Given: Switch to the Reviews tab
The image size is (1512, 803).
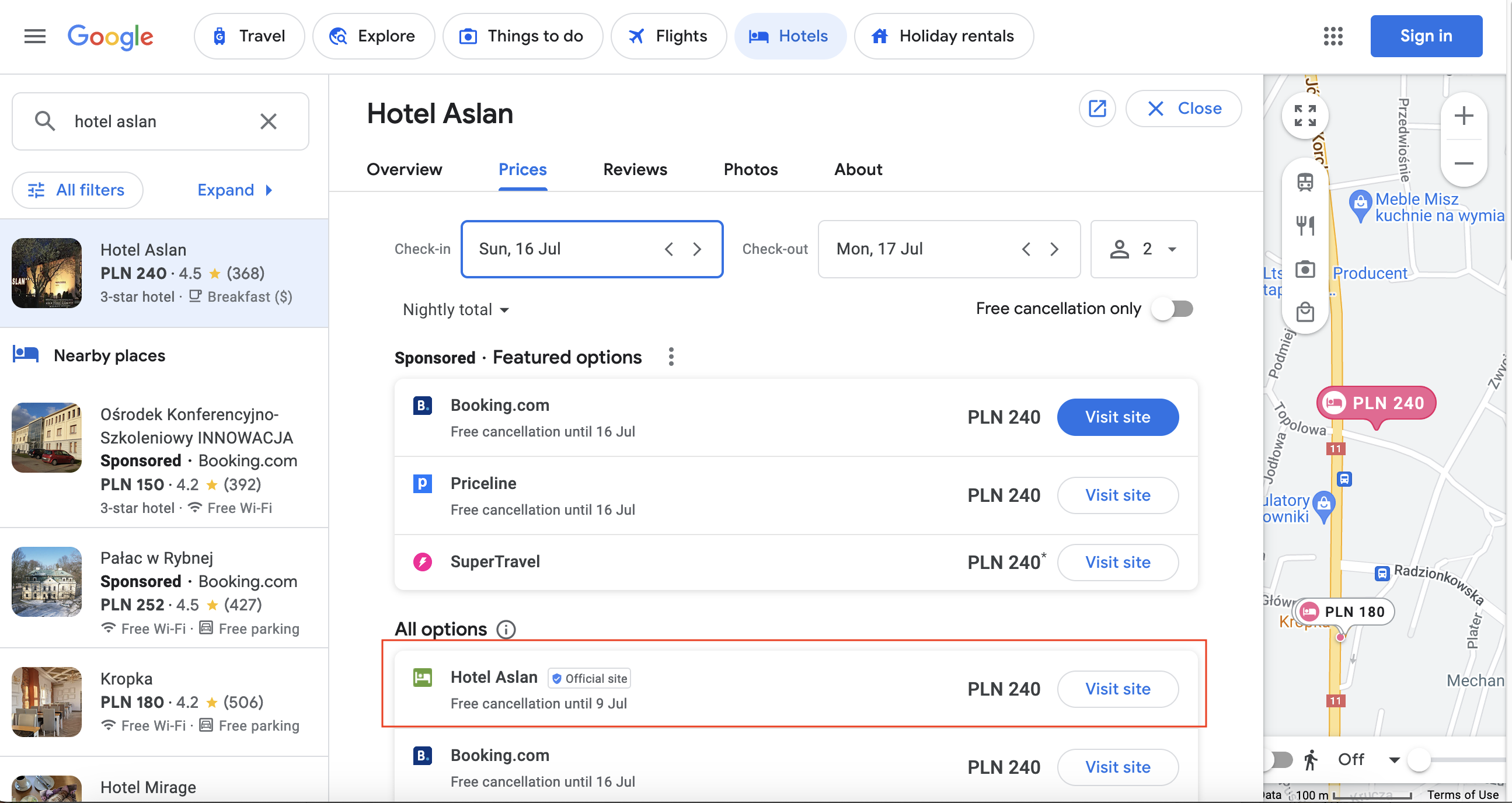Looking at the screenshot, I should pos(635,169).
